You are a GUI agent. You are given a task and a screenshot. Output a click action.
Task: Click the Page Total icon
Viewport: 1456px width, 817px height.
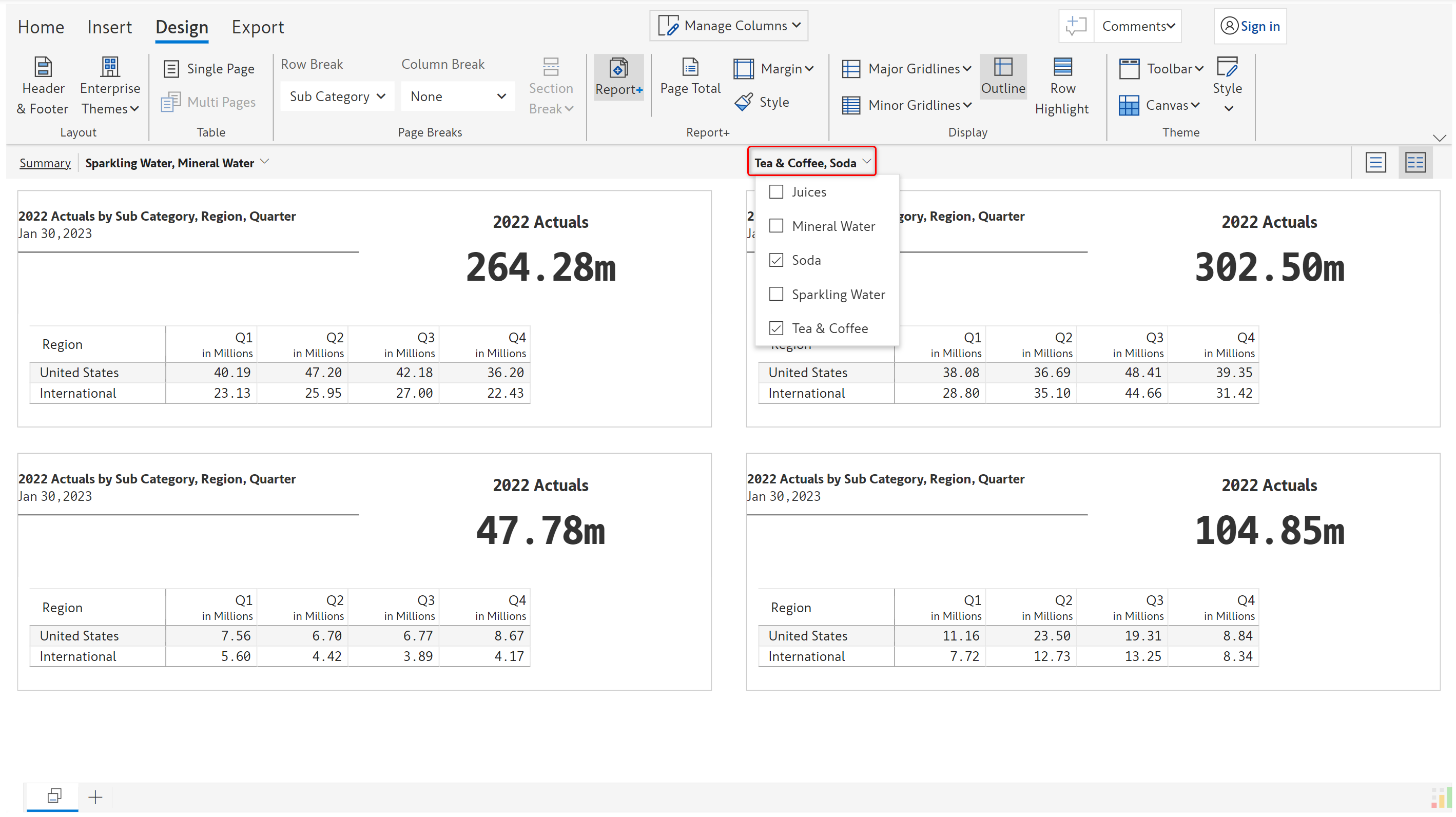(x=690, y=67)
